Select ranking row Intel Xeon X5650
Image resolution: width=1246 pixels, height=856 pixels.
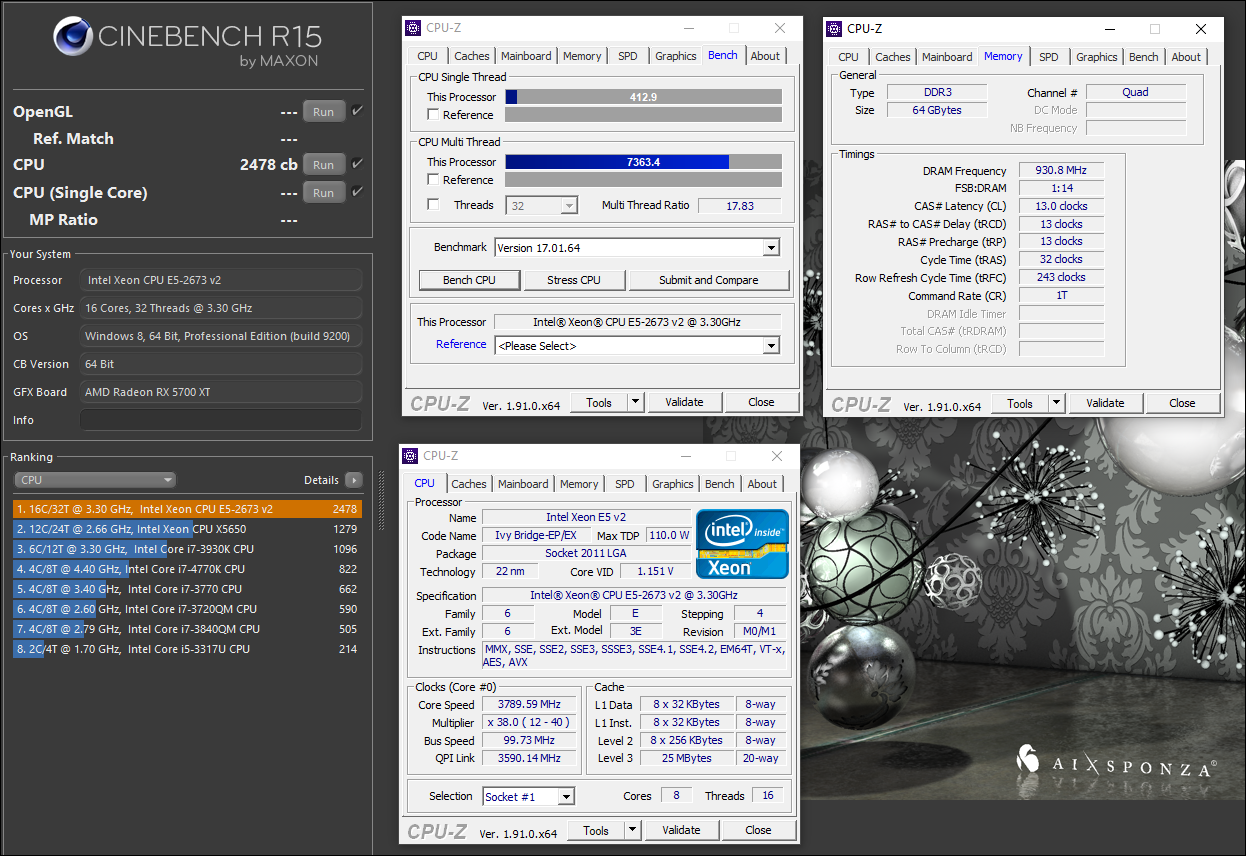click(187, 529)
